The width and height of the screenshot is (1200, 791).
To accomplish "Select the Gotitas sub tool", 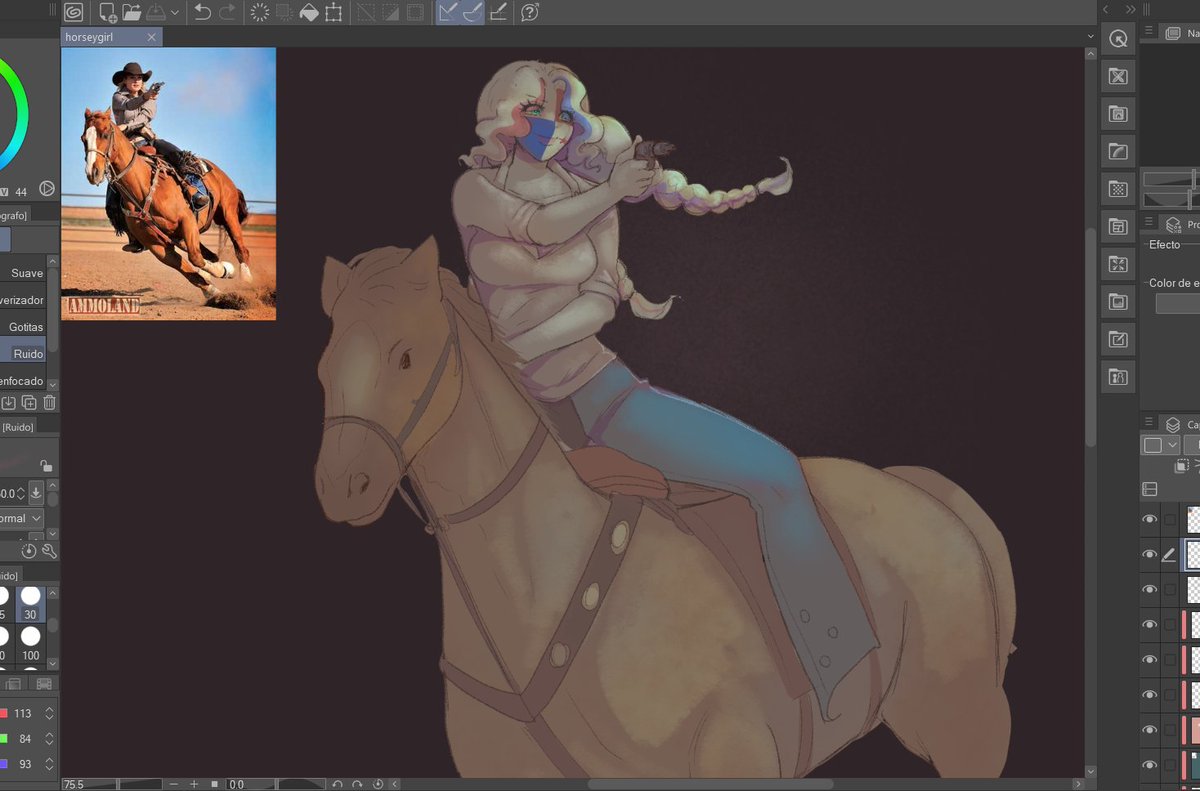I will coord(23,327).
